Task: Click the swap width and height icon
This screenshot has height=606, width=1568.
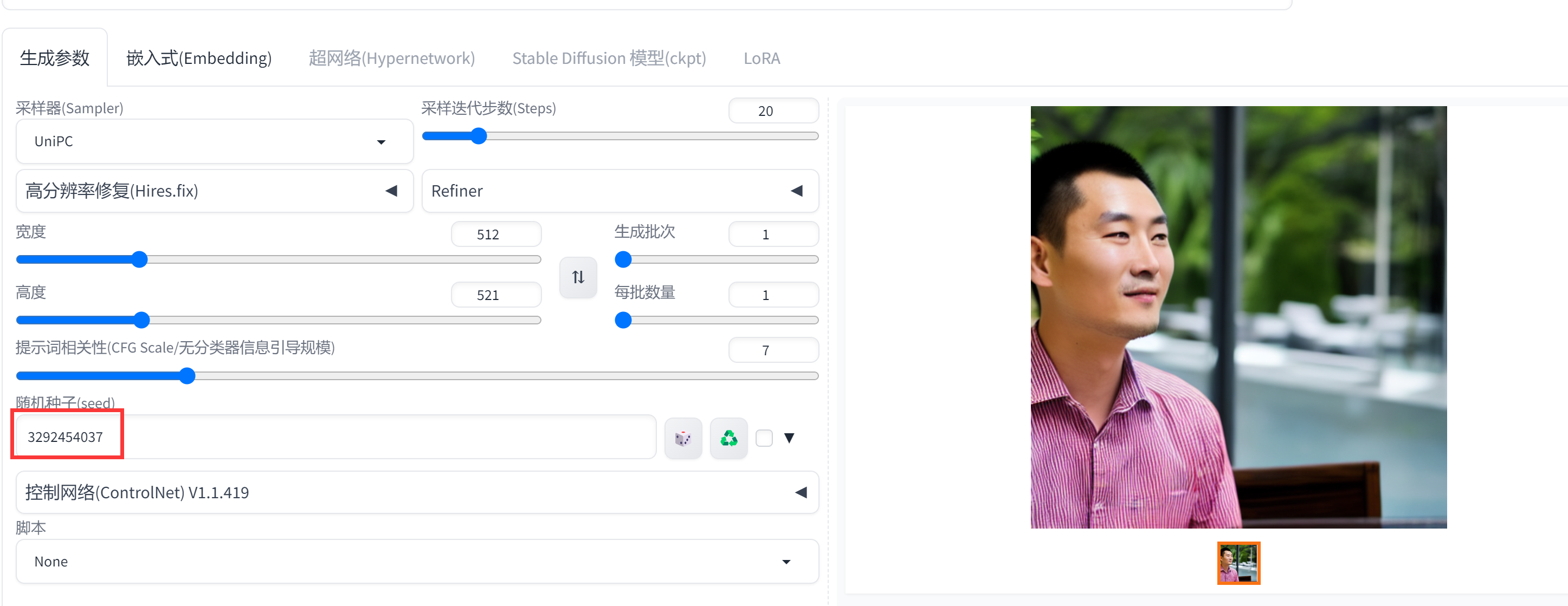Action: click(578, 277)
